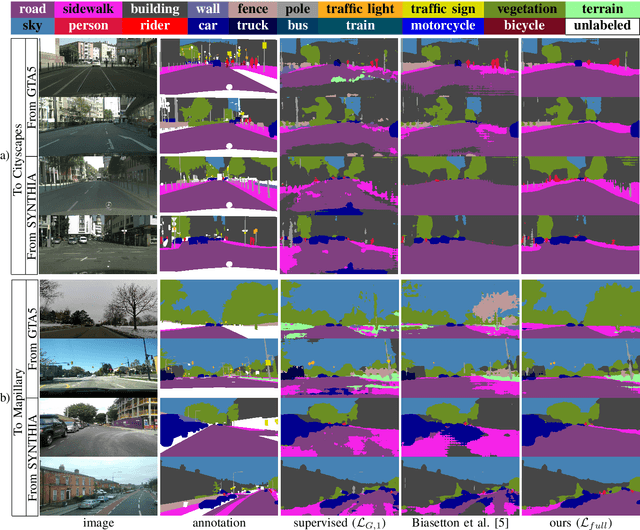Click the orange traffic light swatch
The height and width of the screenshot is (530, 640).
(360, 9)
